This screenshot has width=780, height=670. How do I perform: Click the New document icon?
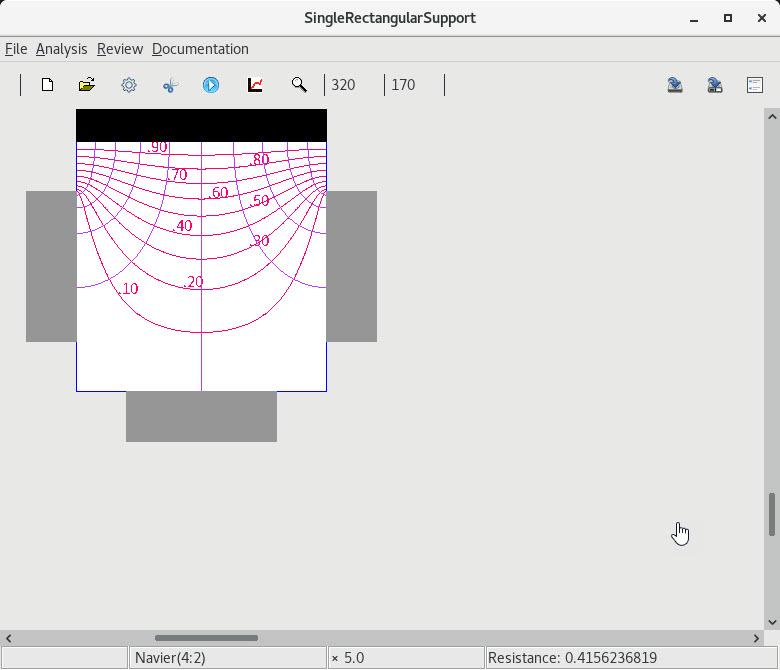47,85
